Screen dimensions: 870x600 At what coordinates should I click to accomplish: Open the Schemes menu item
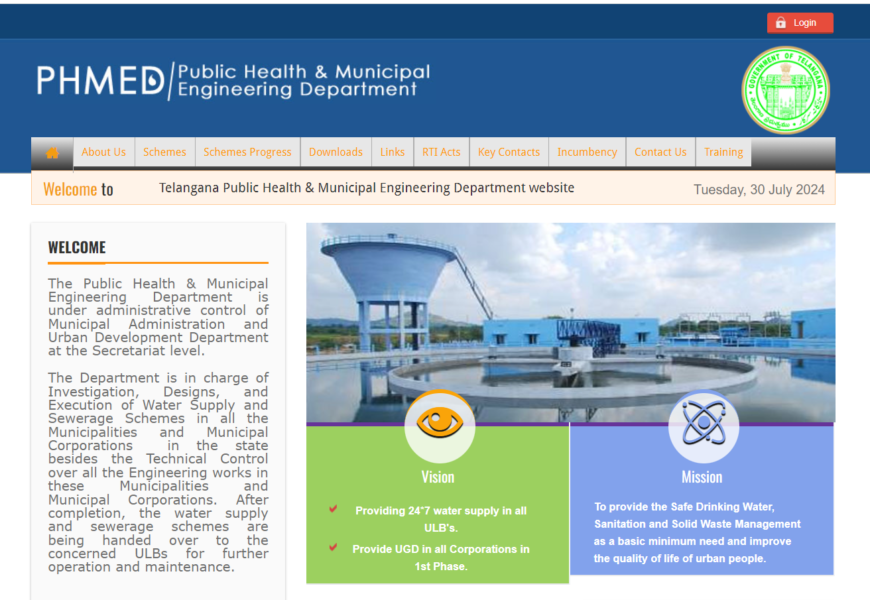(x=165, y=152)
